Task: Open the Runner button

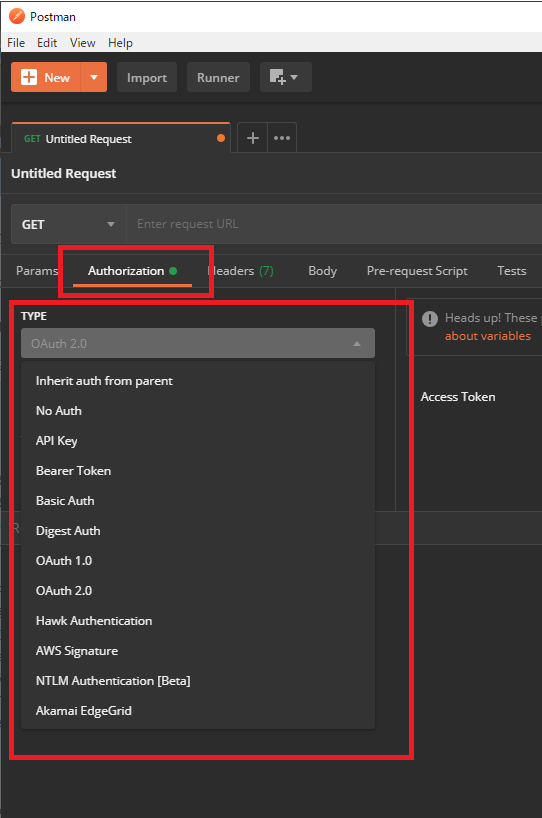Action: tap(218, 77)
